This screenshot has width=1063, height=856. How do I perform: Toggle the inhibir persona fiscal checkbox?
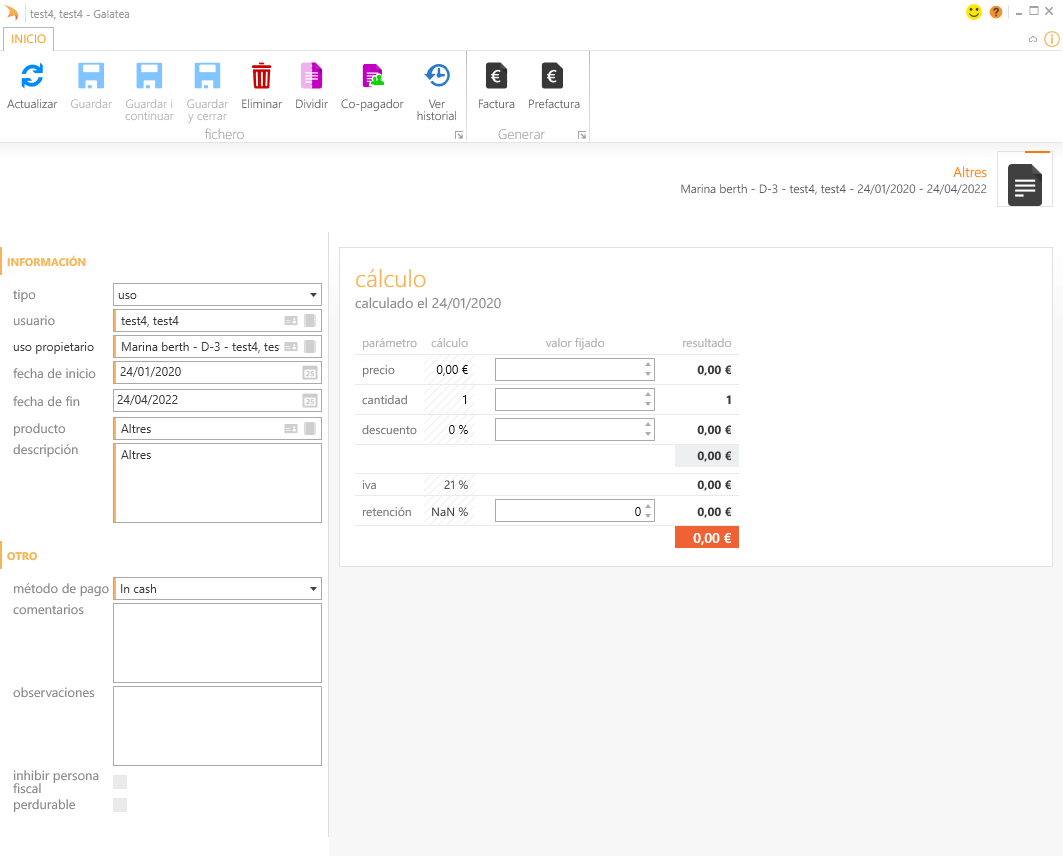120,782
